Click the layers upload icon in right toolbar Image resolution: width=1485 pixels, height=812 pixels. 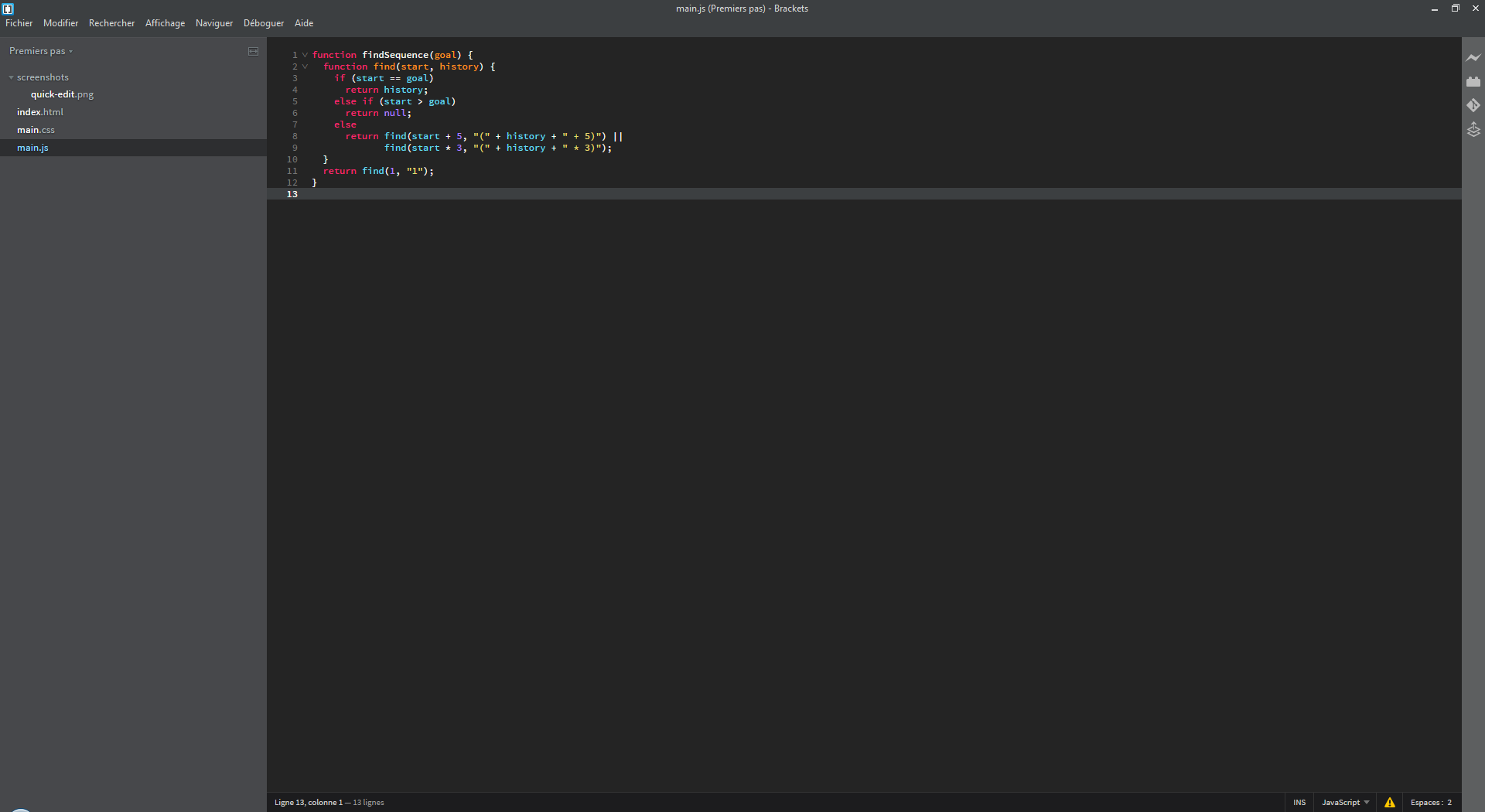tap(1473, 129)
